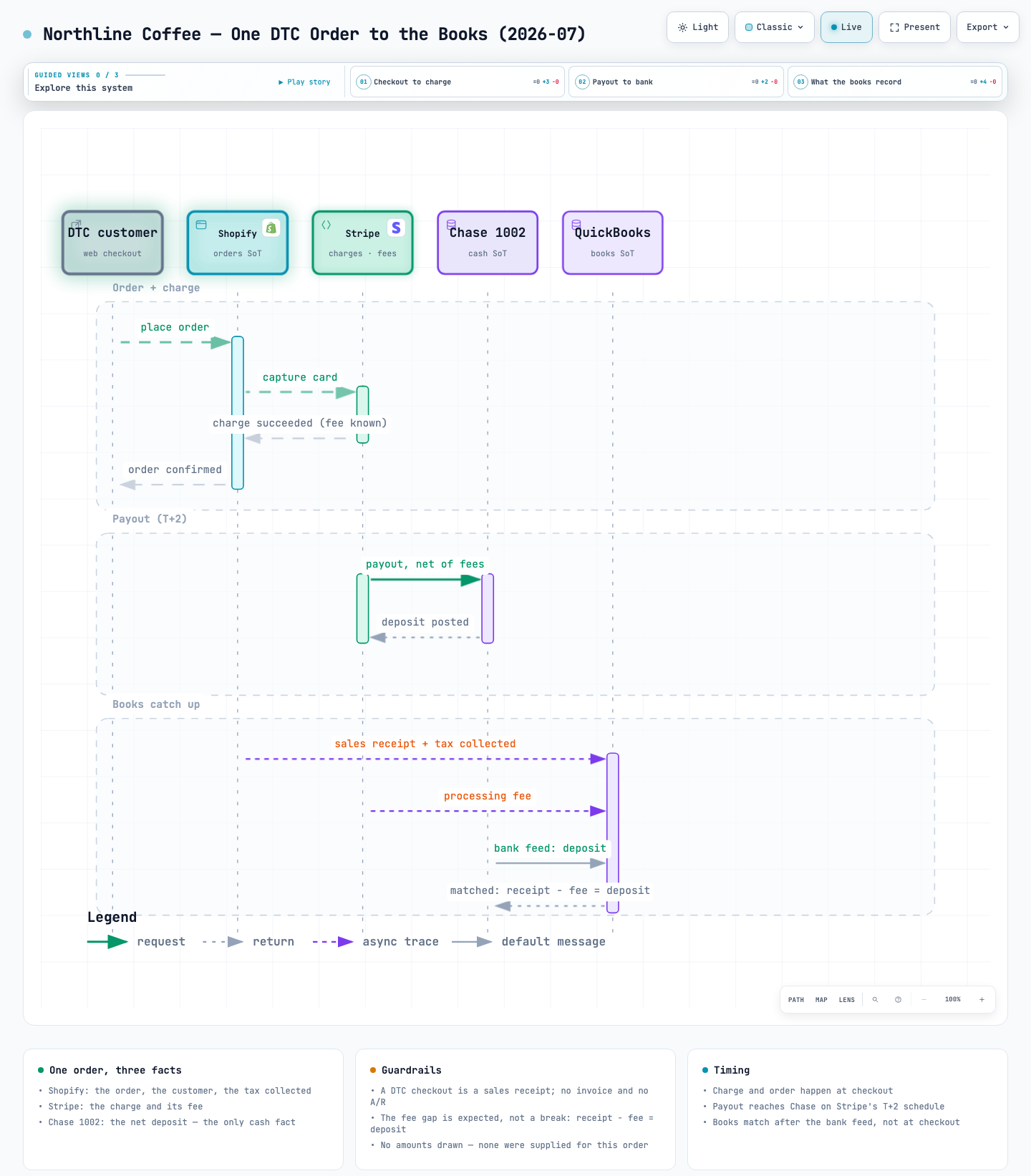The height and width of the screenshot is (1176, 1031).
Task: Toggle the PATH view mode
Action: pyautogui.click(x=796, y=1000)
